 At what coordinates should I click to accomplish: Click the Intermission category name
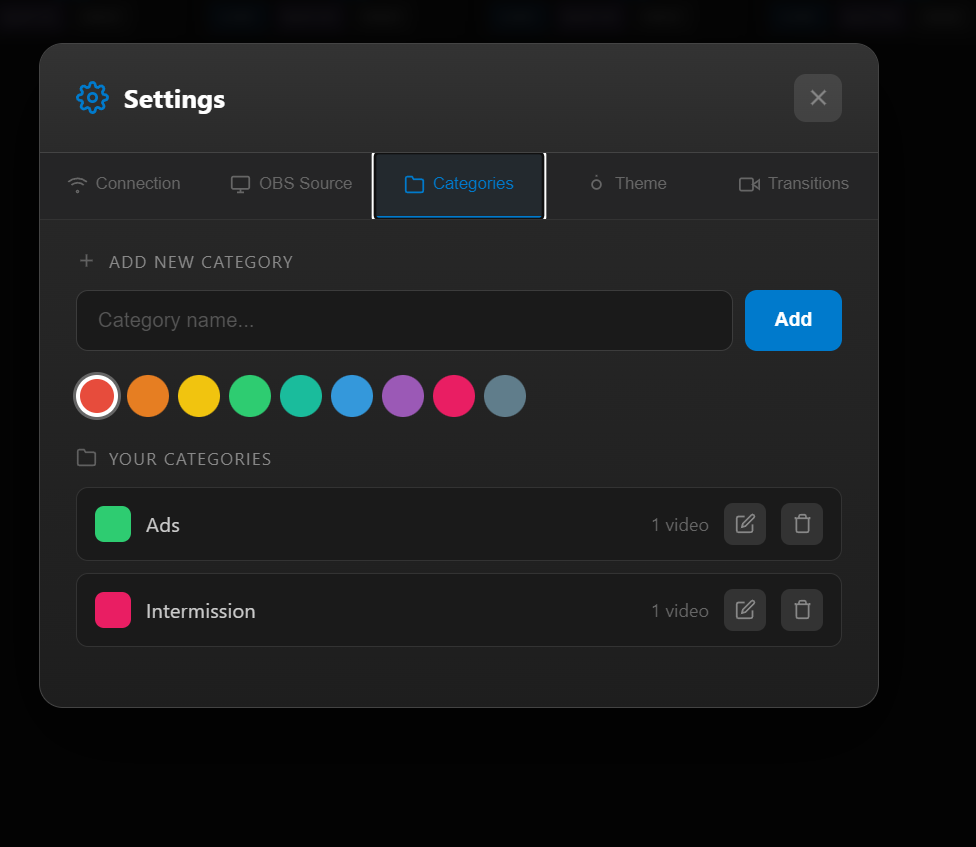pyautogui.click(x=200, y=611)
